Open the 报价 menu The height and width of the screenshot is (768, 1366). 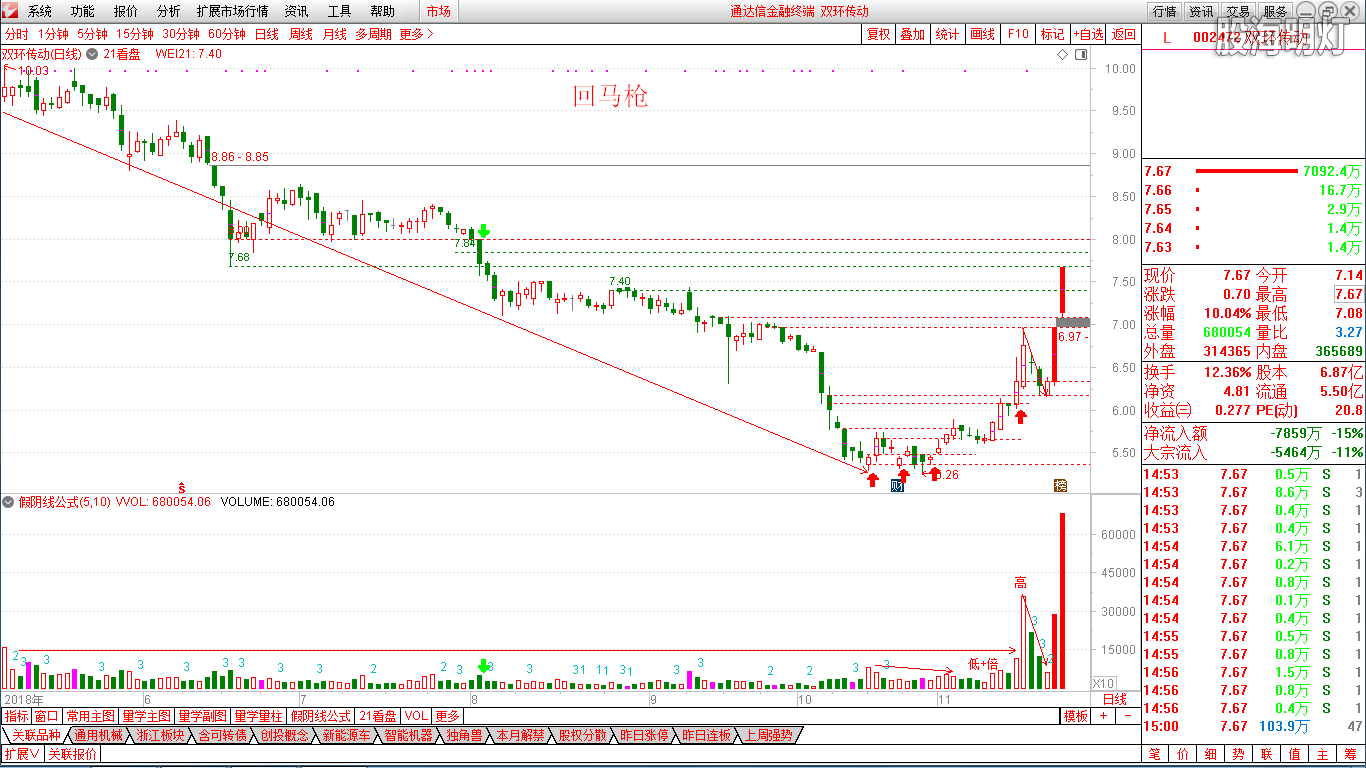pos(126,12)
